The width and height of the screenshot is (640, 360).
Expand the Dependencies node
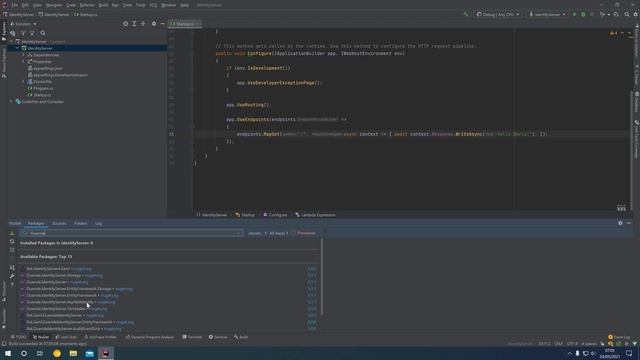23,55
